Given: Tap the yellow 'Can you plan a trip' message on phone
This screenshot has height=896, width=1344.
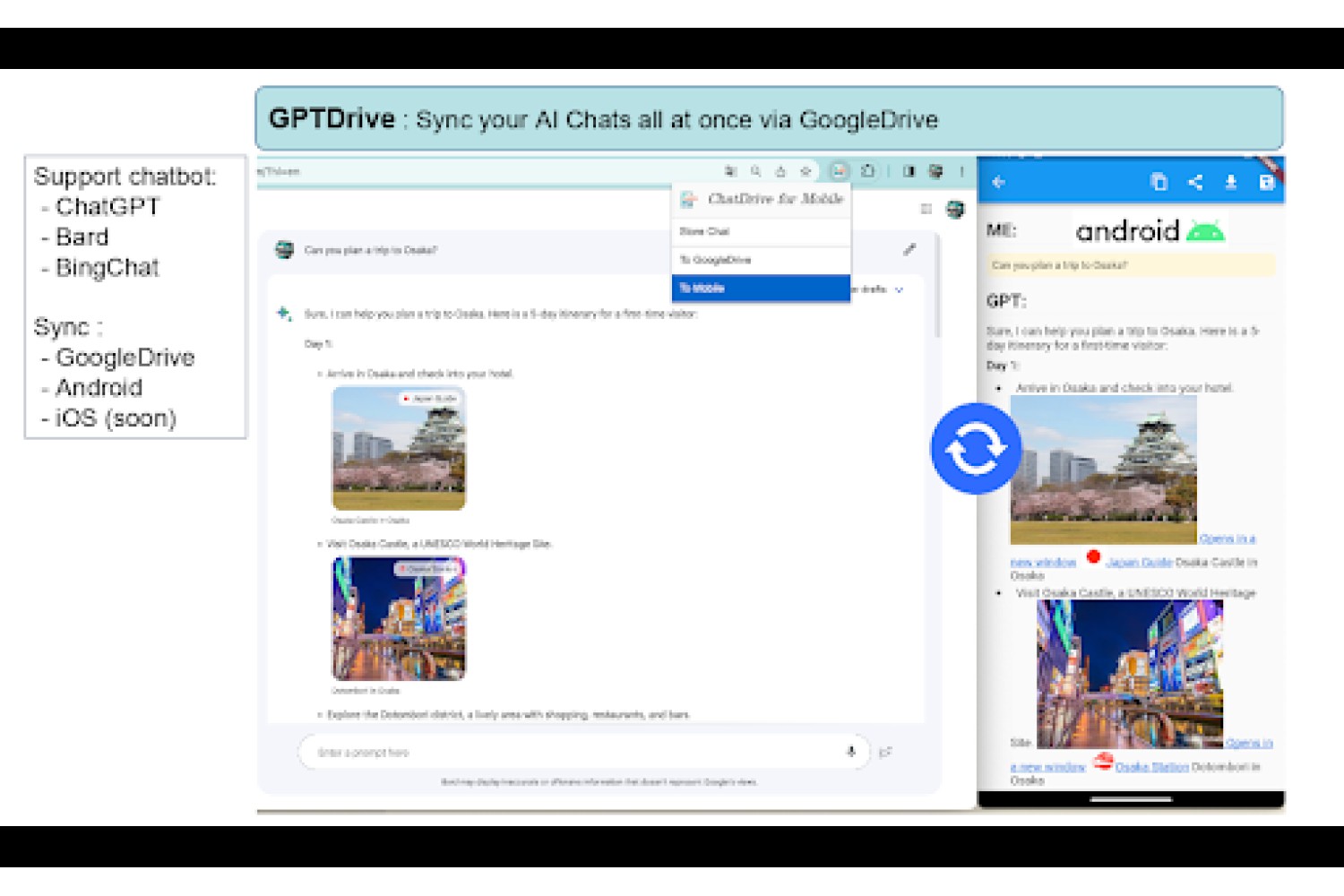Looking at the screenshot, I should pyautogui.click(x=1131, y=265).
